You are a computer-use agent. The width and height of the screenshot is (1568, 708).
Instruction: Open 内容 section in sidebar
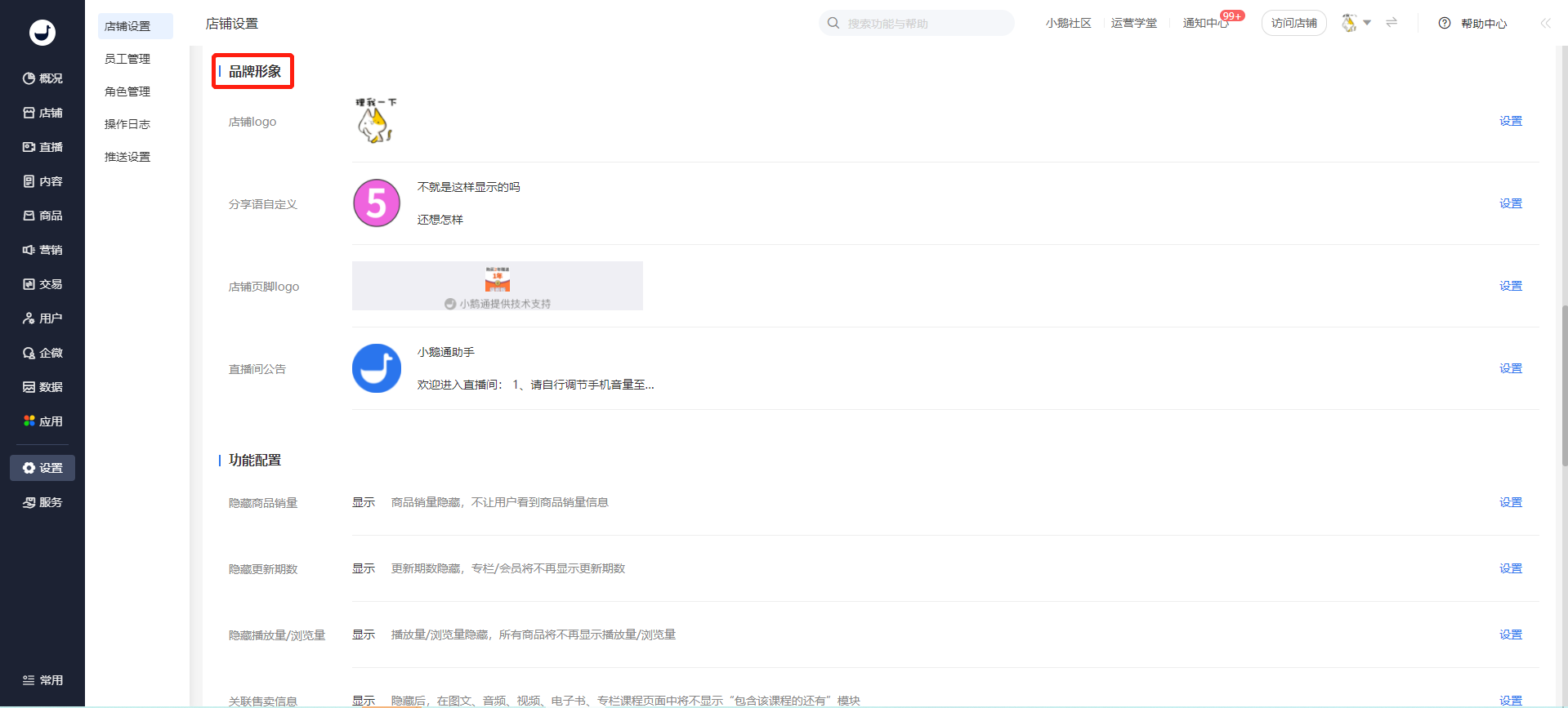point(42,181)
